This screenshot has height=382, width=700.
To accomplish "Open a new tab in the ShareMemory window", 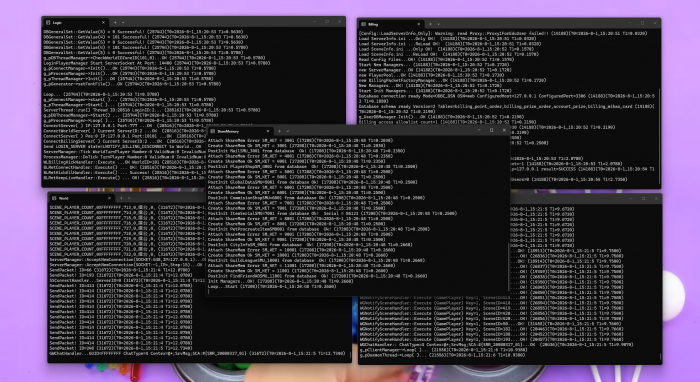I will point(279,131).
